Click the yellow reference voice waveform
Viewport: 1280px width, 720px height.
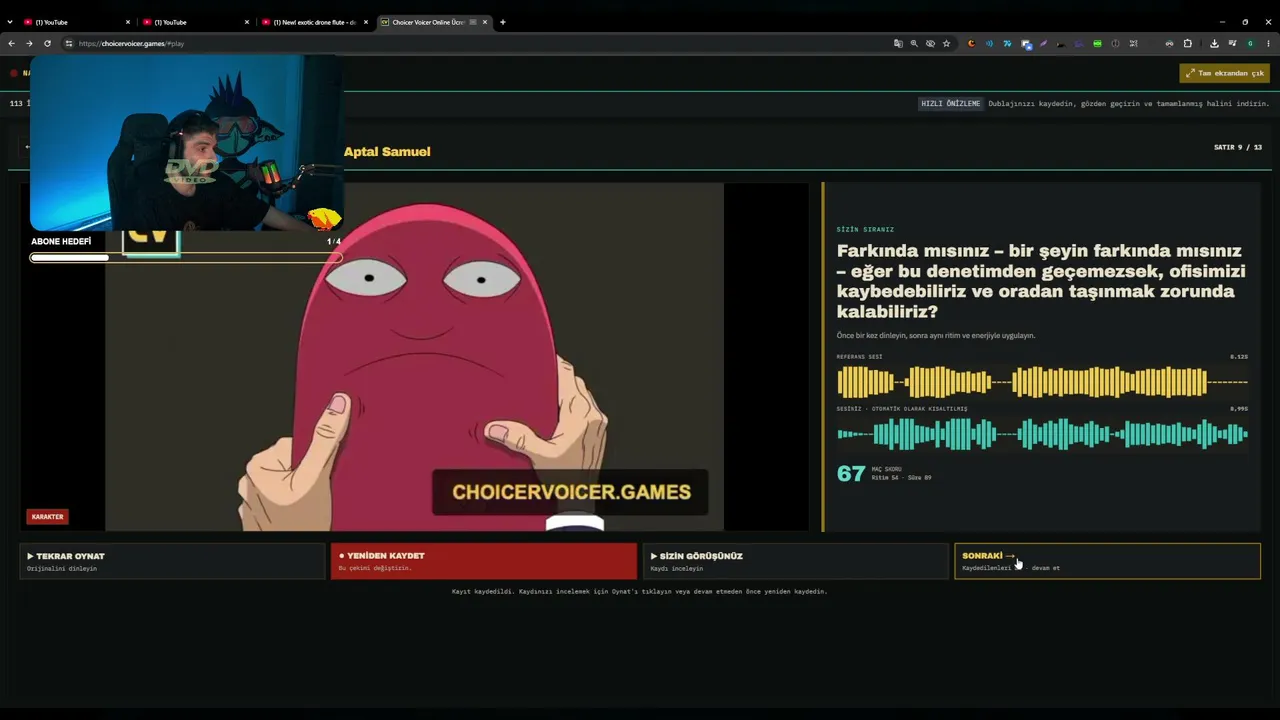click(1042, 382)
